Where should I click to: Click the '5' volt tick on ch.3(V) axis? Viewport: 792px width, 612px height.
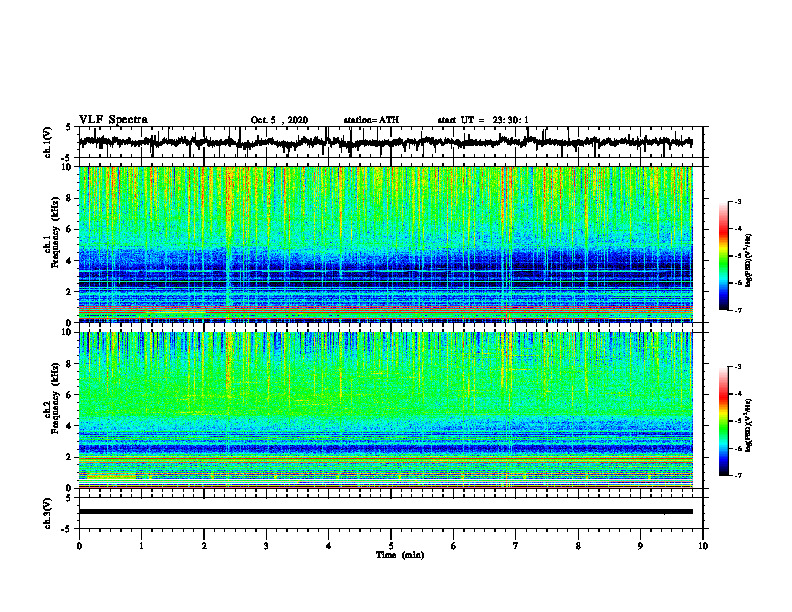click(69, 498)
